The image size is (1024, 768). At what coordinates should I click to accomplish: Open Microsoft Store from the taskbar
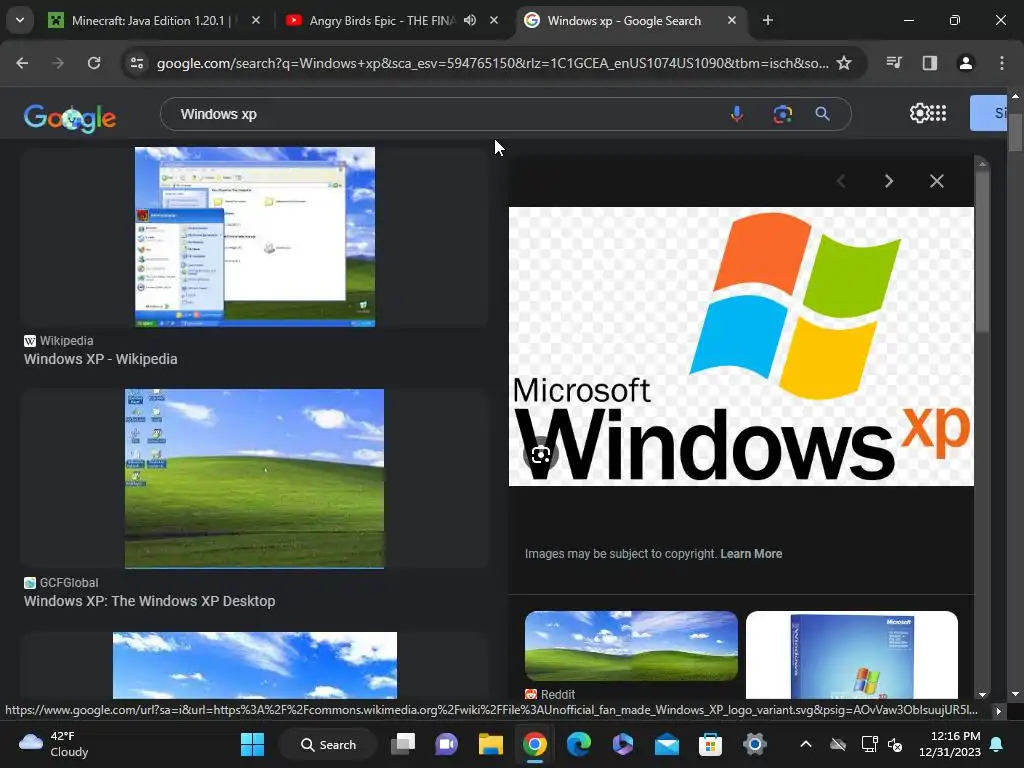(x=711, y=744)
